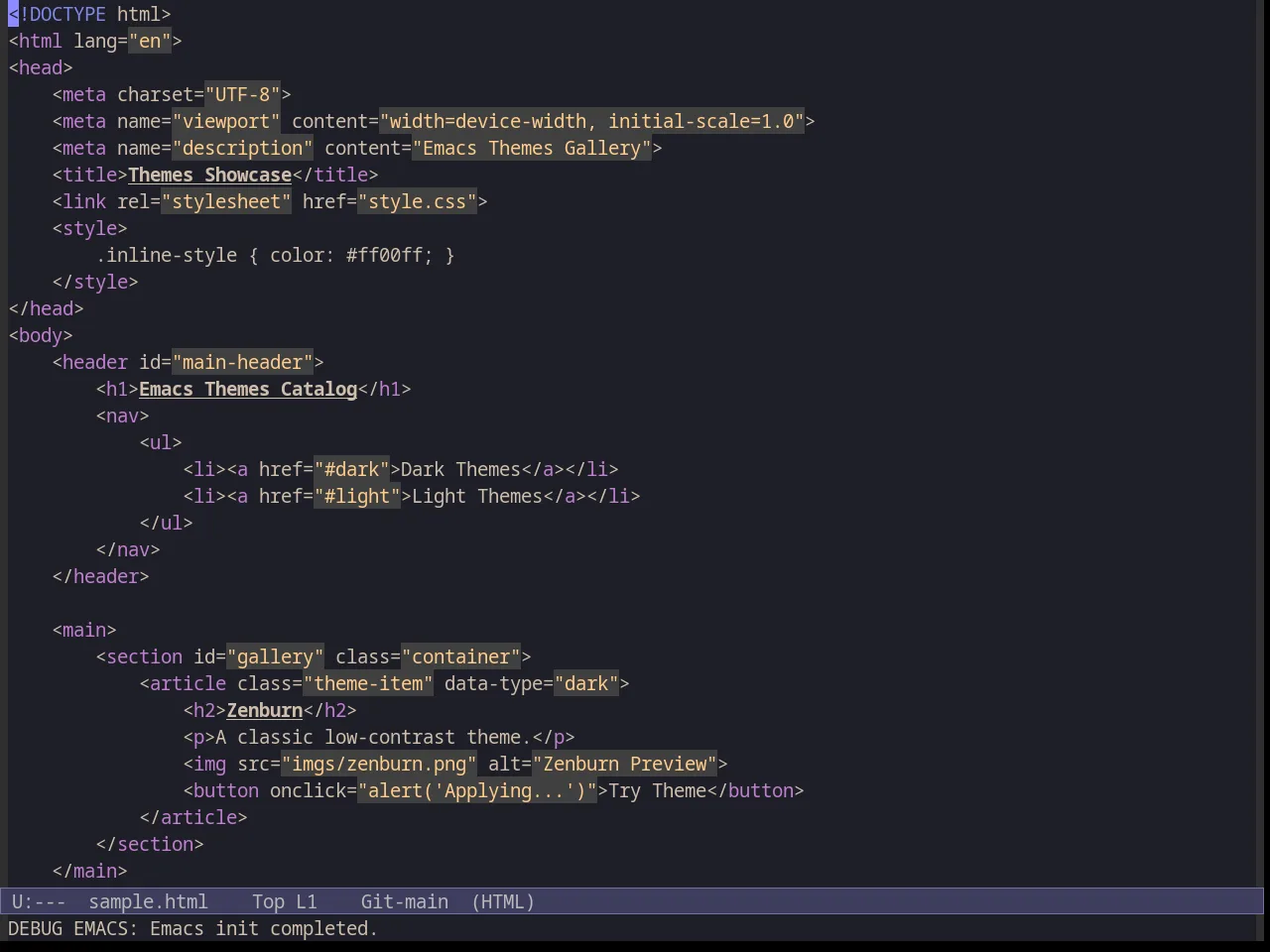Click the "description" meta name string
Image resolution: width=1270 pixels, height=952 pixels.
[x=243, y=148]
